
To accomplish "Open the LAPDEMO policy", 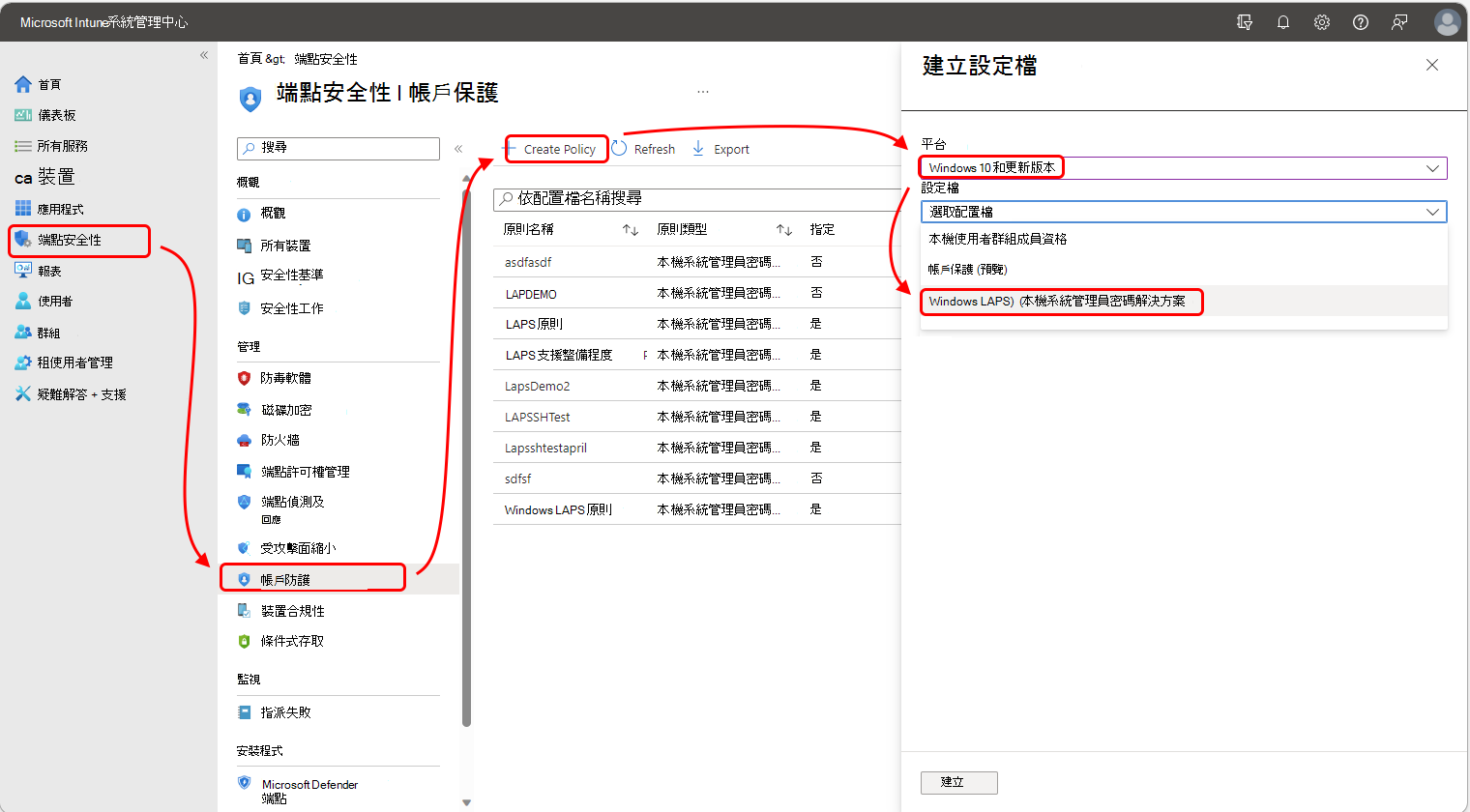I will 531,294.
